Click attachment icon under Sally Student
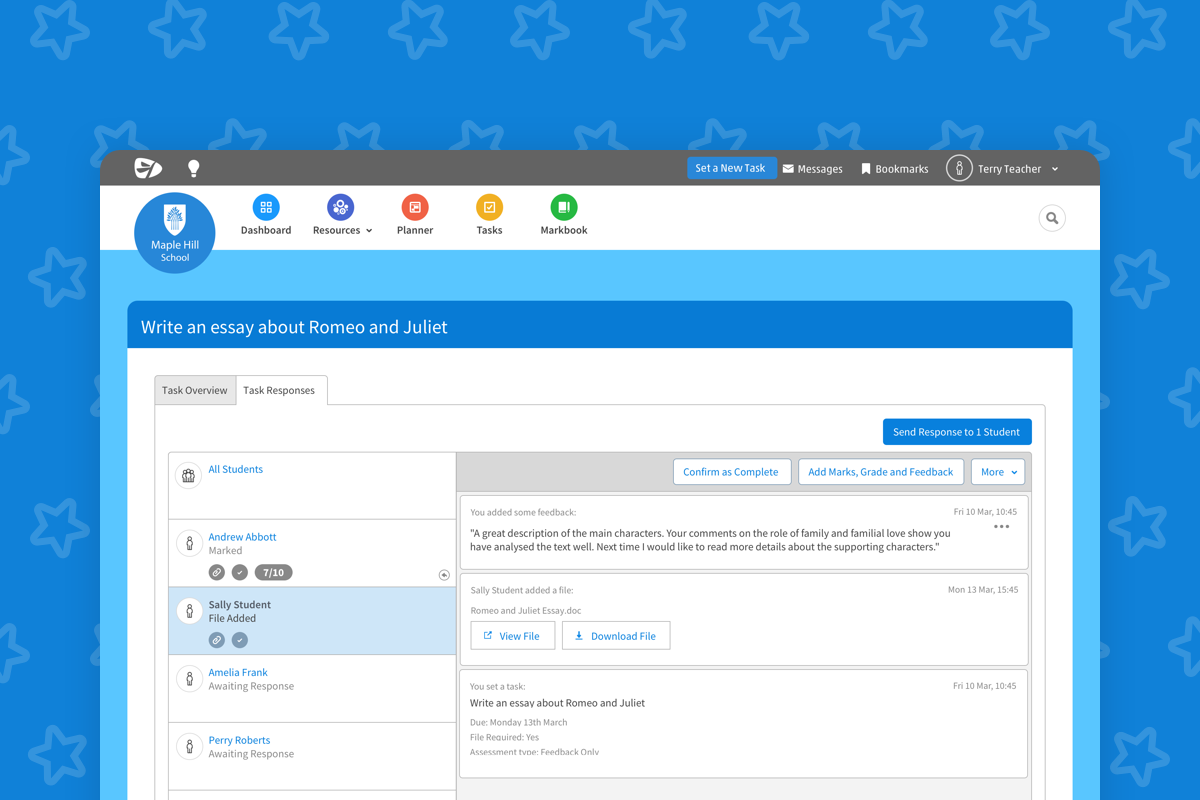1200x800 pixels. [217, 640]
